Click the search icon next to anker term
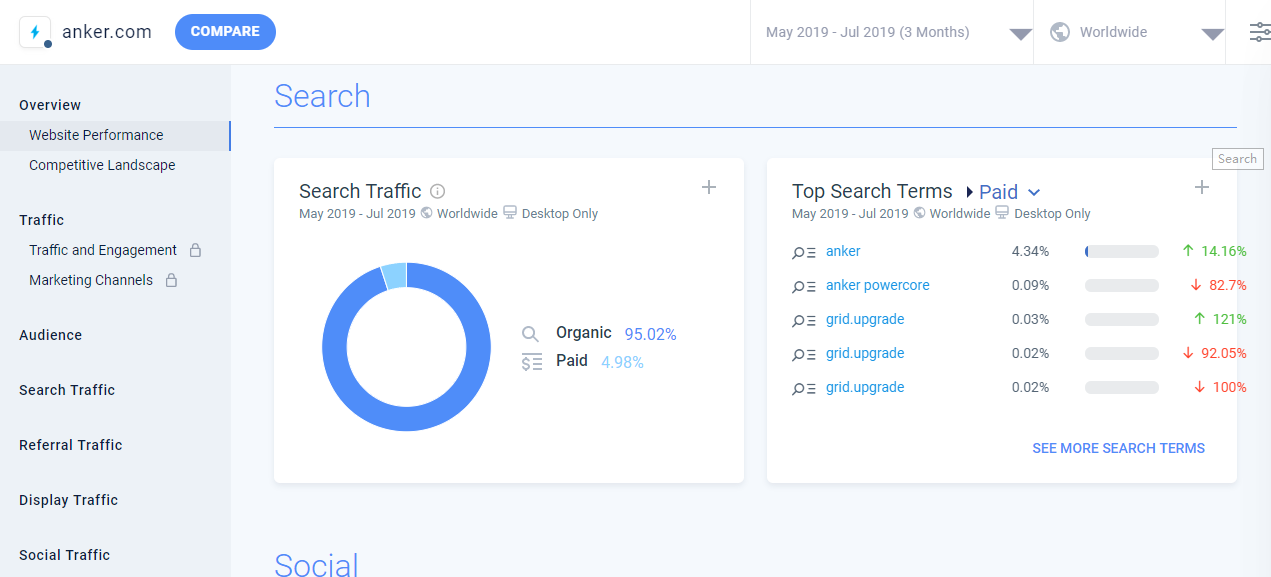1271x577 pixels. point(804,252)
